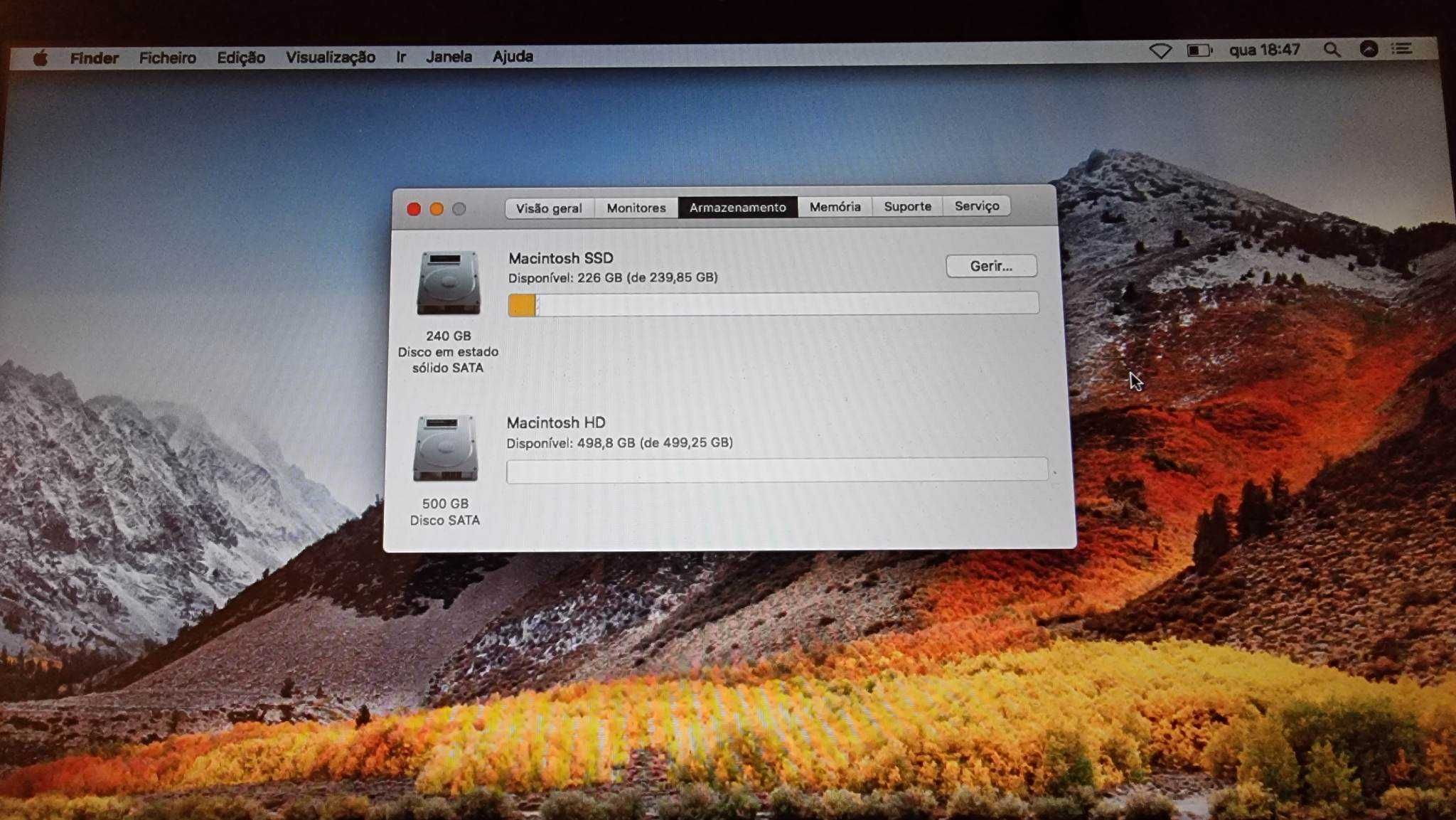
Task: Open the Visualização menu
Action: tap(331, 57)
